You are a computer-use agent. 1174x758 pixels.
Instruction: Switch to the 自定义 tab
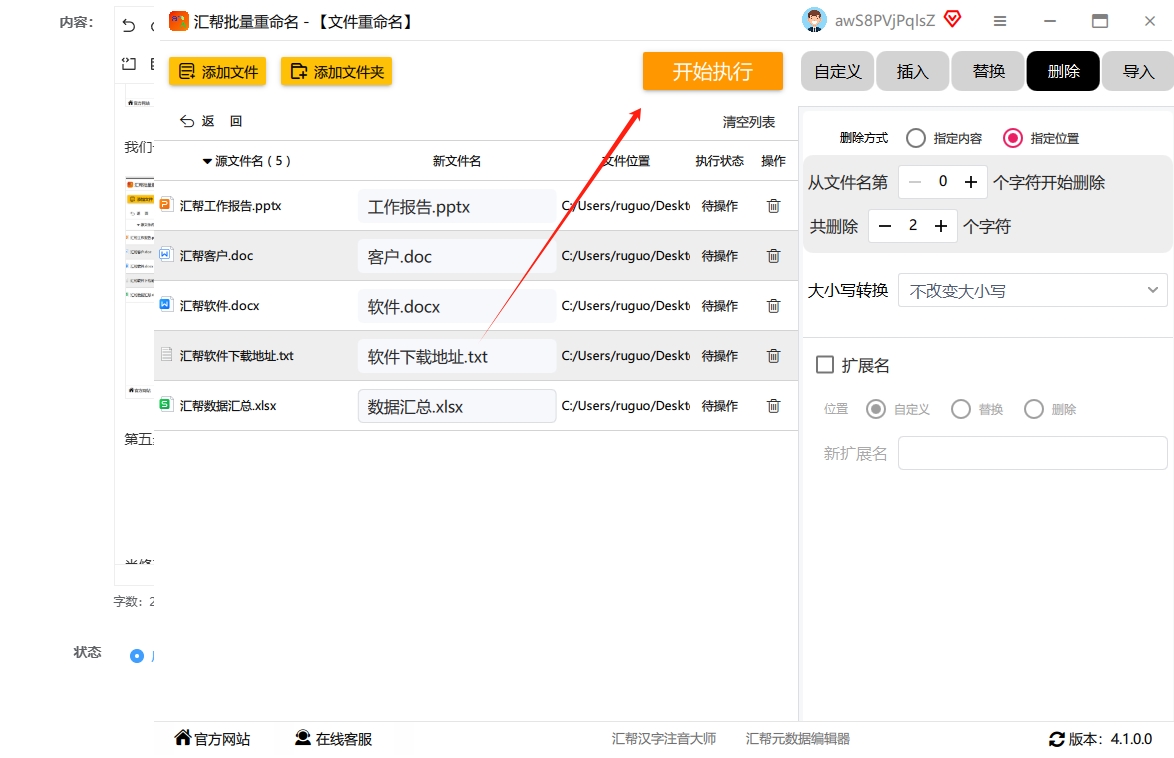click(x=838, y=71)
